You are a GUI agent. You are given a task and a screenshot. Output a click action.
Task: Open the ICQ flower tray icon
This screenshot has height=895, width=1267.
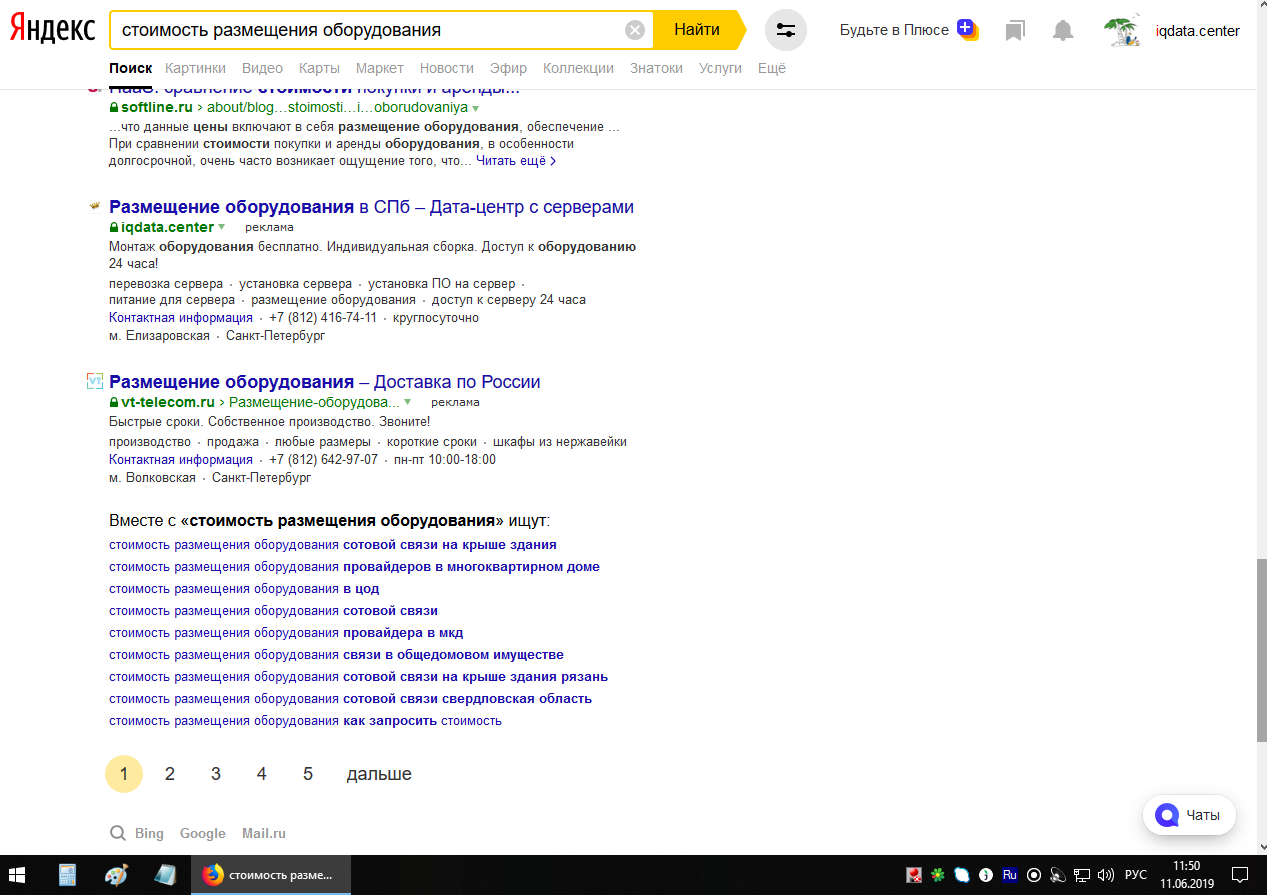[x=937, y=875]
